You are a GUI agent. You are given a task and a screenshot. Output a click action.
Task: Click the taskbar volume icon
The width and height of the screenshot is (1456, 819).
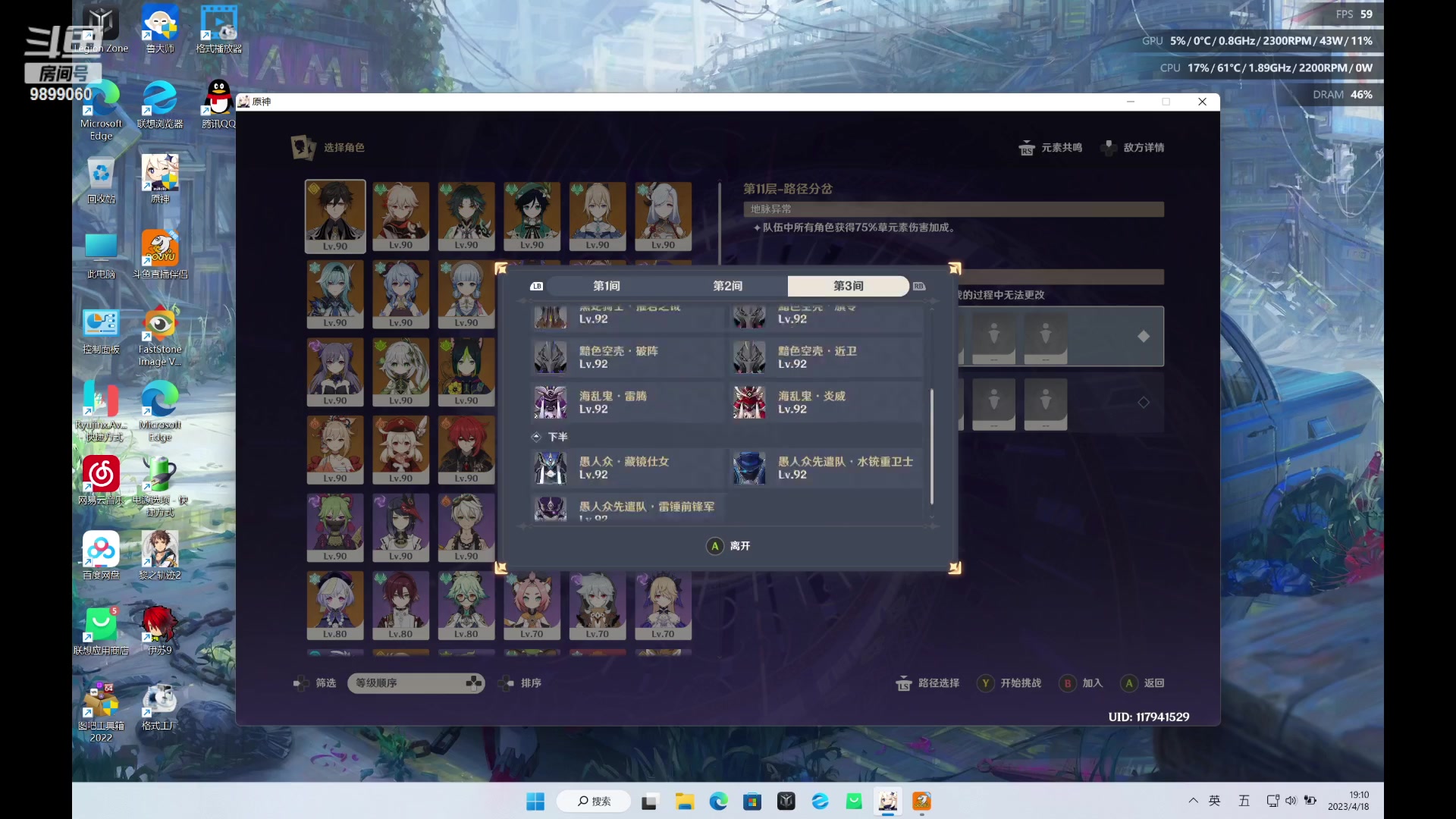point(1291,801)
